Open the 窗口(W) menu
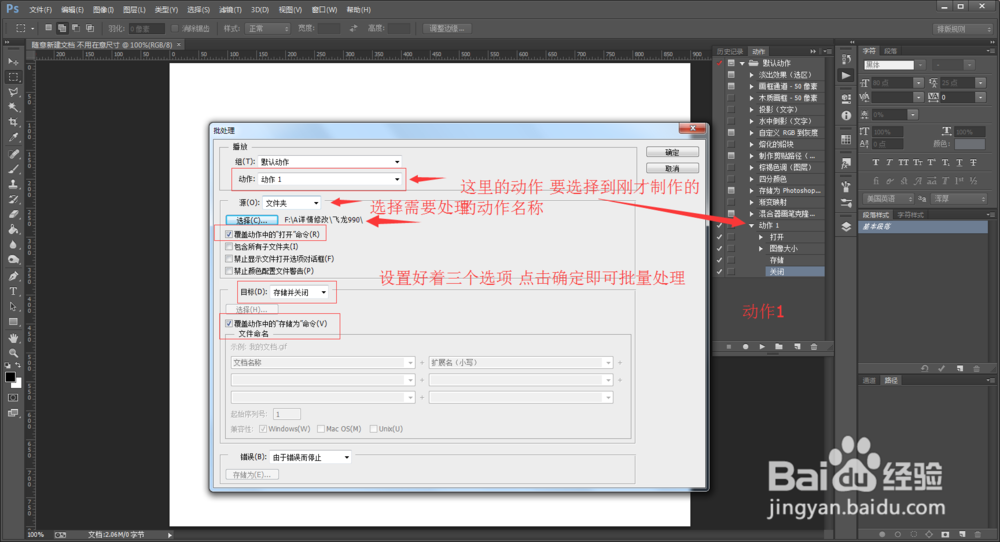1000x542 pixels. click(324, 10)
